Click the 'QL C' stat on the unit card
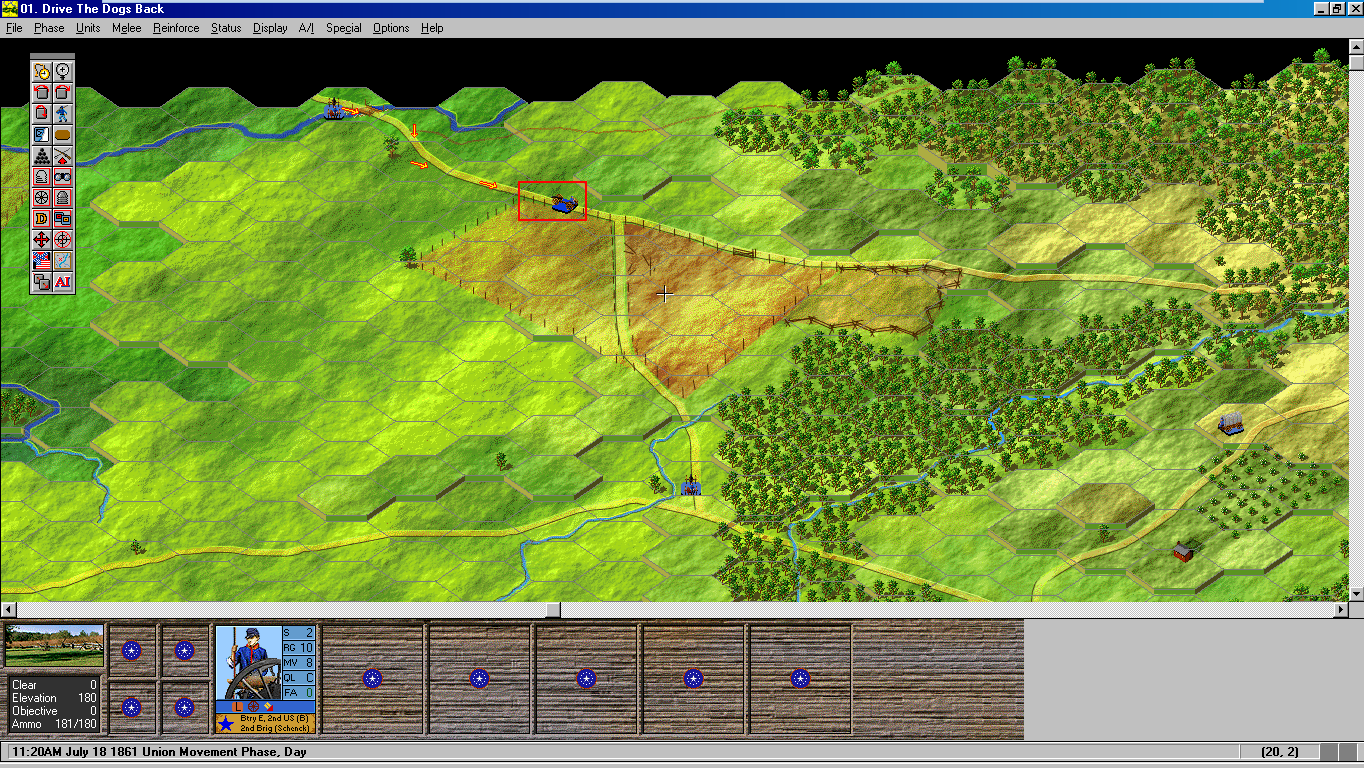This screenshot has height=768, width=1364. tap(299, 678)
